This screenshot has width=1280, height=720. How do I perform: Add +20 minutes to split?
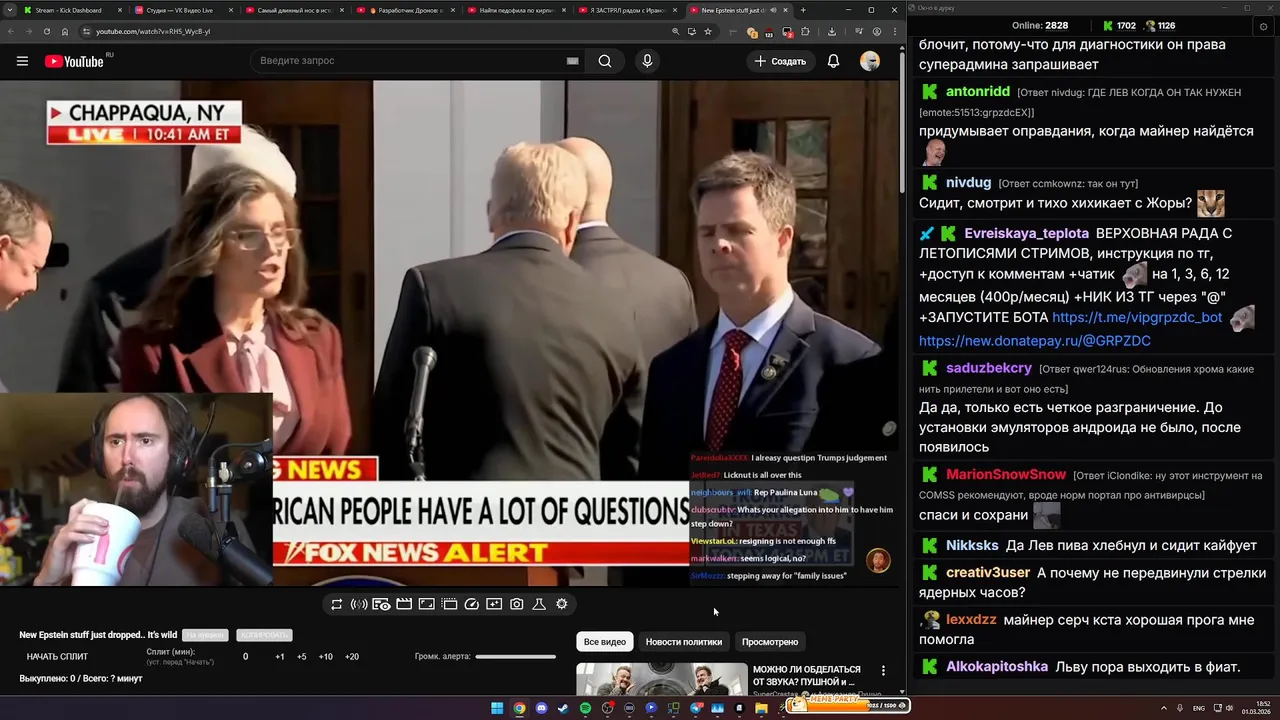pos(351,657)
